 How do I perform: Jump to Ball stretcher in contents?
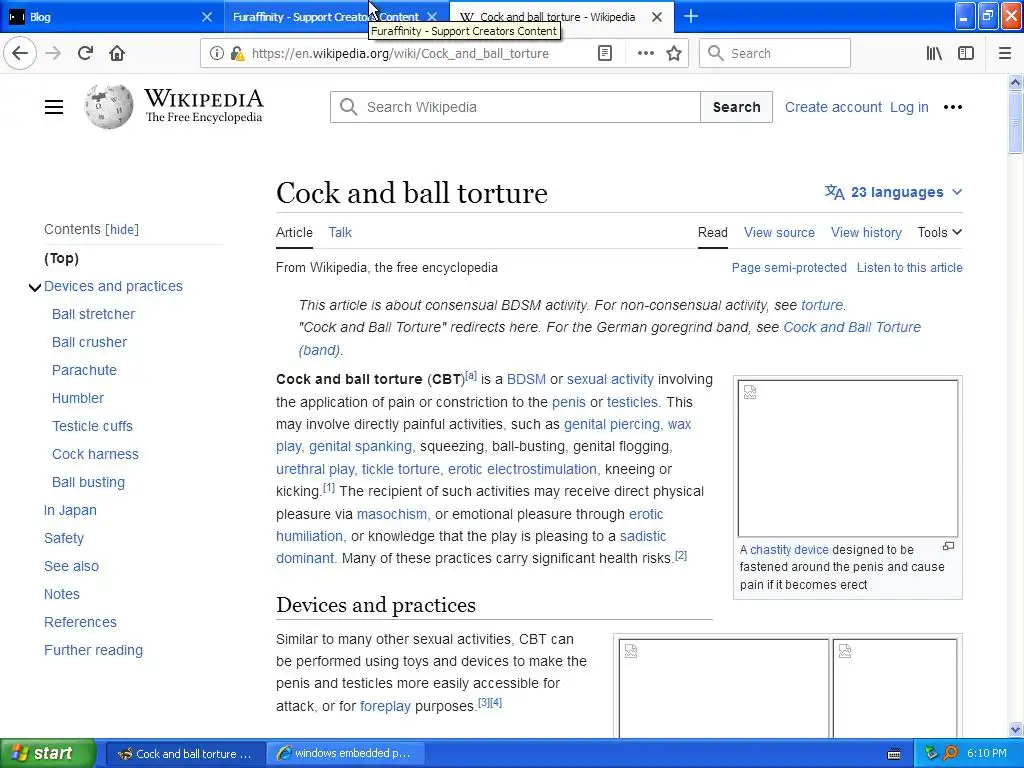coord(93,314)
